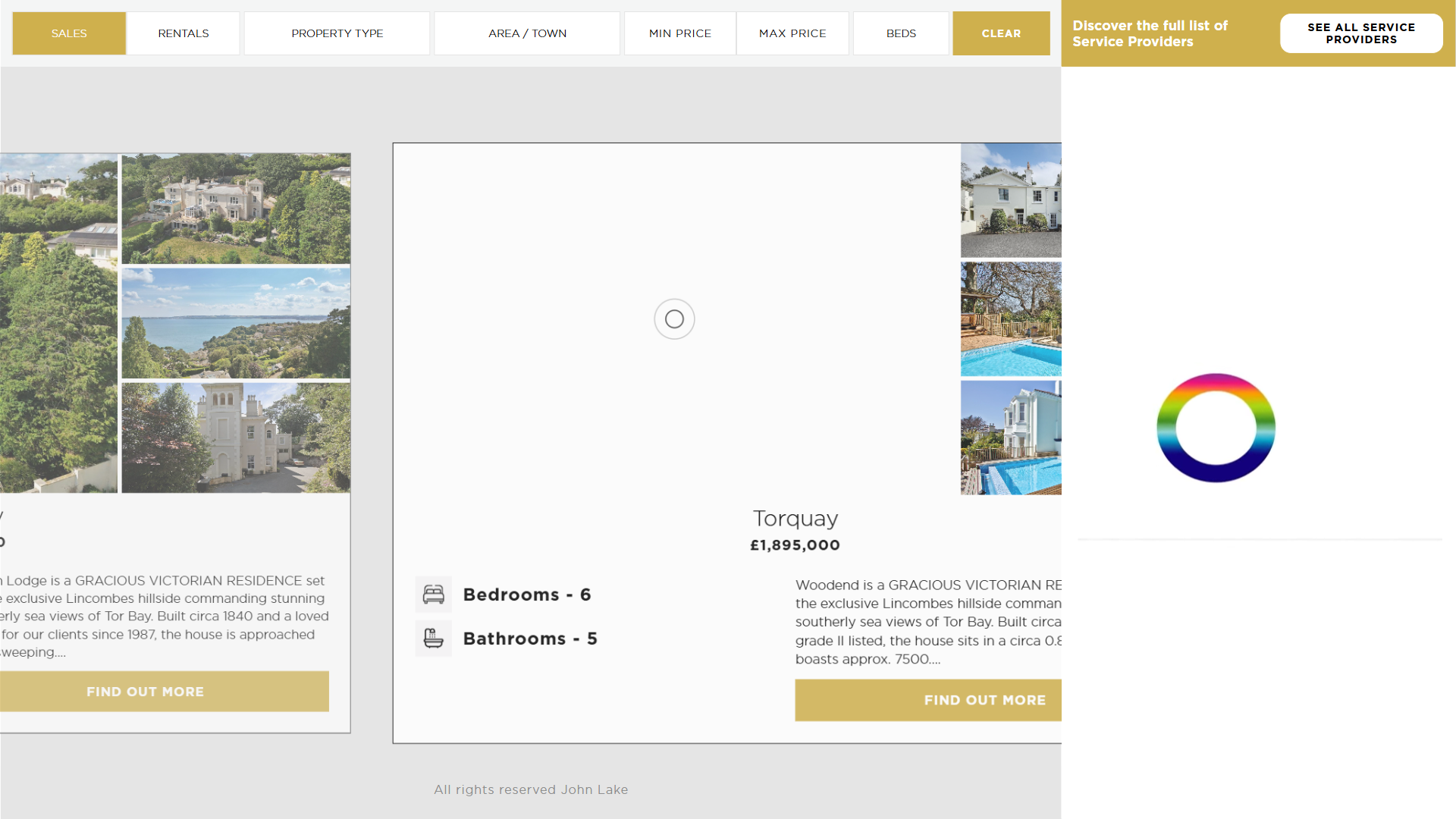Click the rainbow color ring
This screenshot has height=819, width=1456.
click(1216, 428)
